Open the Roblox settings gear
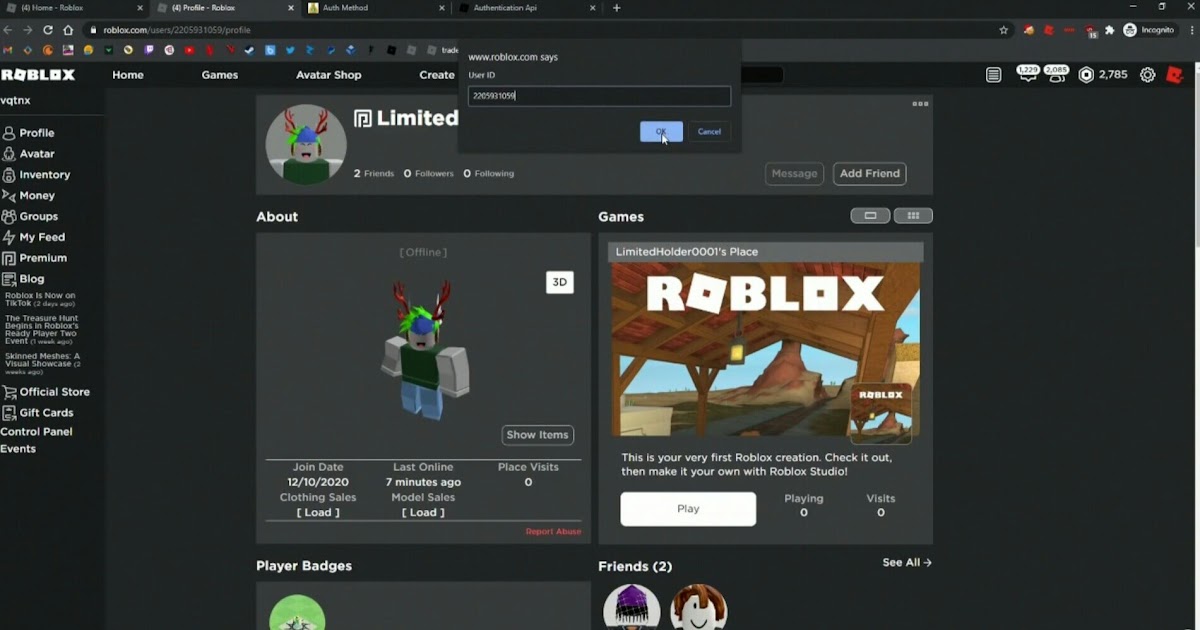This screenshot has width=1200, height=630. click(x=1148, y=75)
